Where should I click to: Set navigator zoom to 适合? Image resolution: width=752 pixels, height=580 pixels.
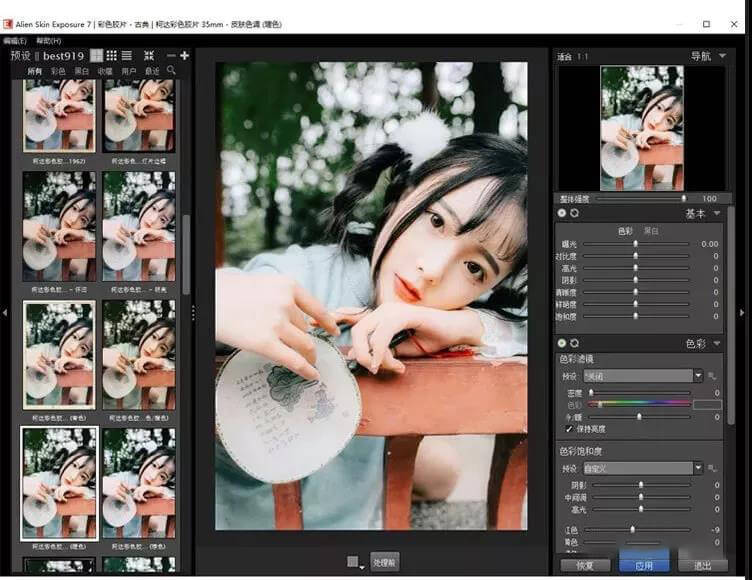tap(564, 57)
